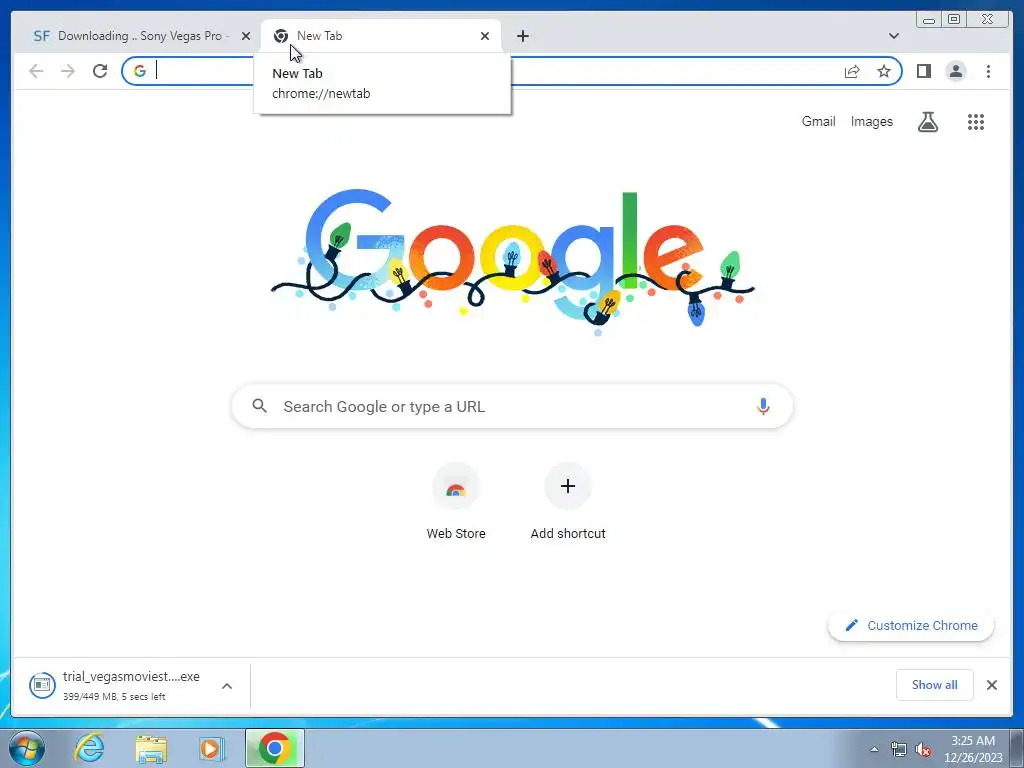Show hidden system tray icons
1024x768 pixels.
pos(874,749)
